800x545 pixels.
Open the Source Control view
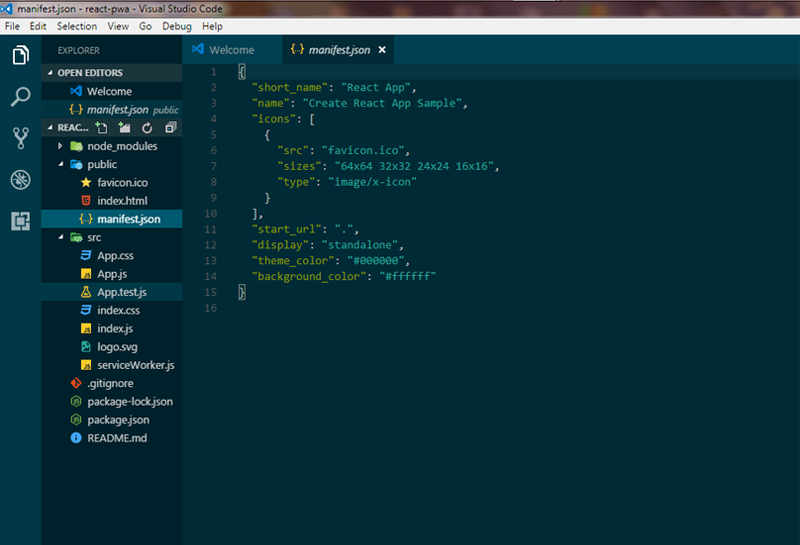coord(20,138)
